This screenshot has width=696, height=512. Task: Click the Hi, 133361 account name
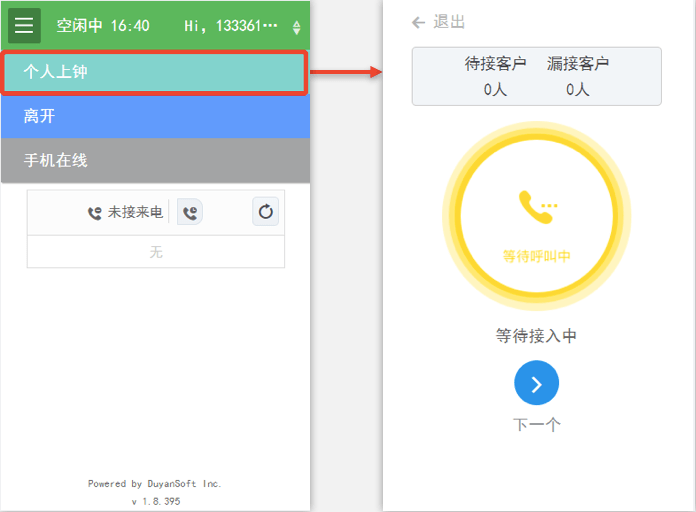pos(231,26)
